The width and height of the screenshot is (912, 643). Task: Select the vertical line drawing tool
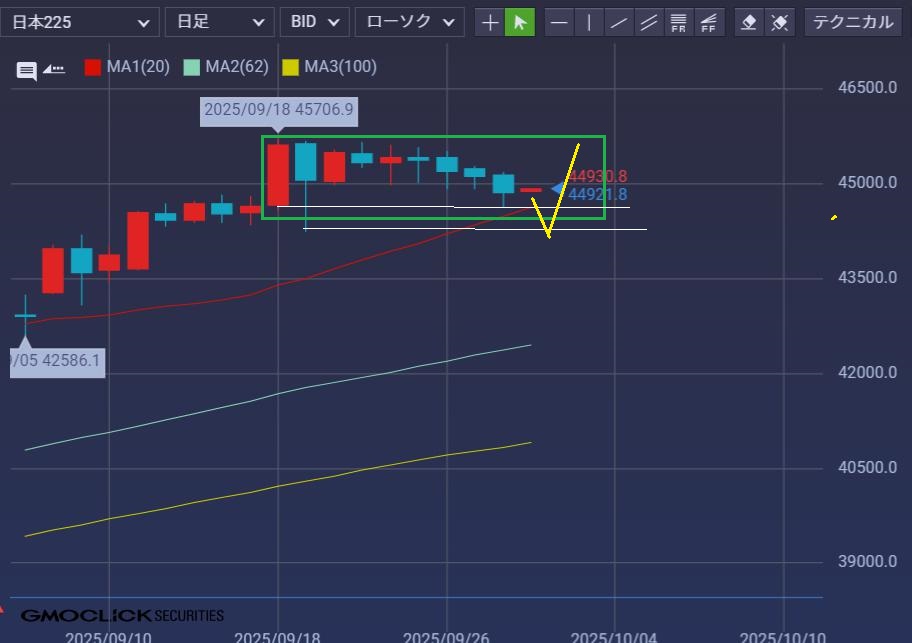coord(589,22)
